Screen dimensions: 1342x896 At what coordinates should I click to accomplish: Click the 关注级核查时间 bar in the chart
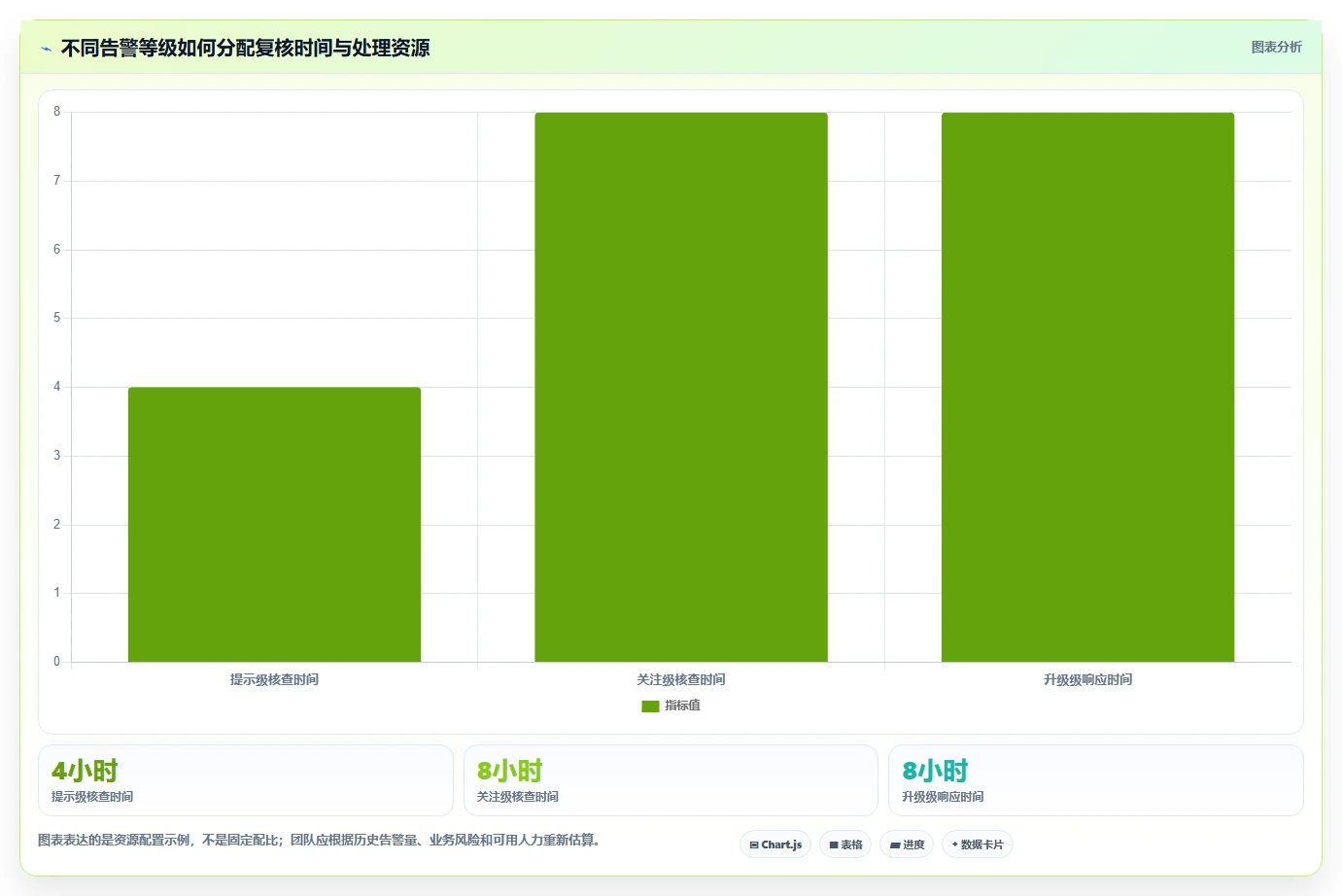coord(681,387)
